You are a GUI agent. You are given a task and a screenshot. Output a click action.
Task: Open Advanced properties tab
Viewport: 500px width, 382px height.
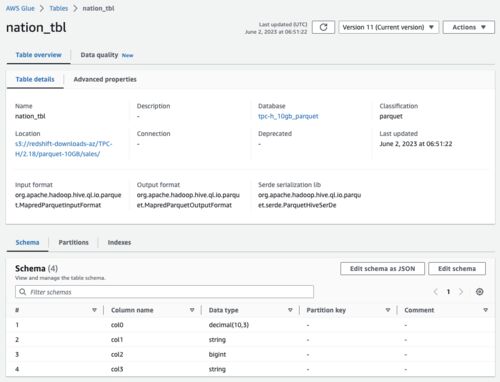point(105,79)
